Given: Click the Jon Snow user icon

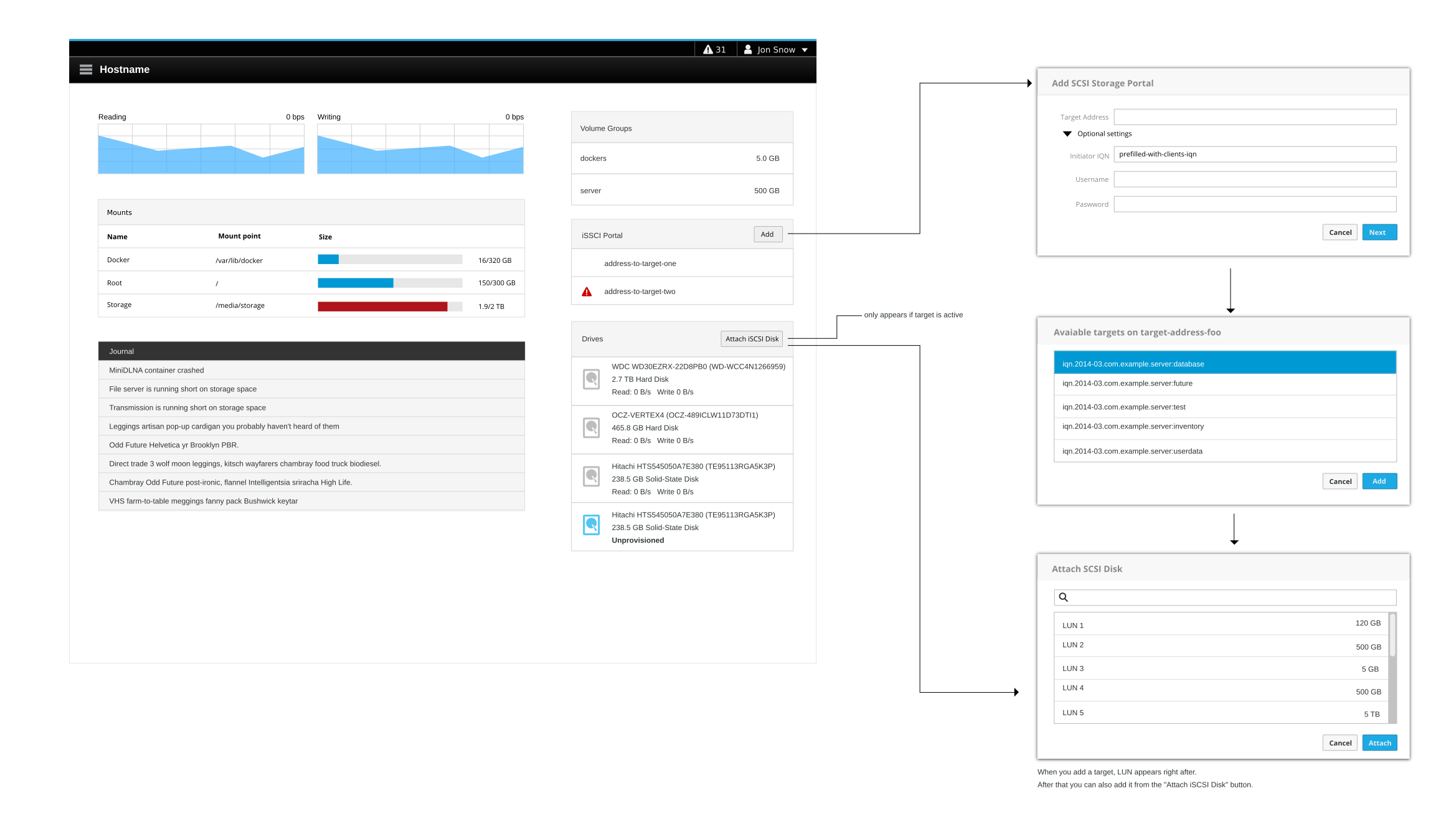Looking at the screenshot, I should click(x=748, y=50).
